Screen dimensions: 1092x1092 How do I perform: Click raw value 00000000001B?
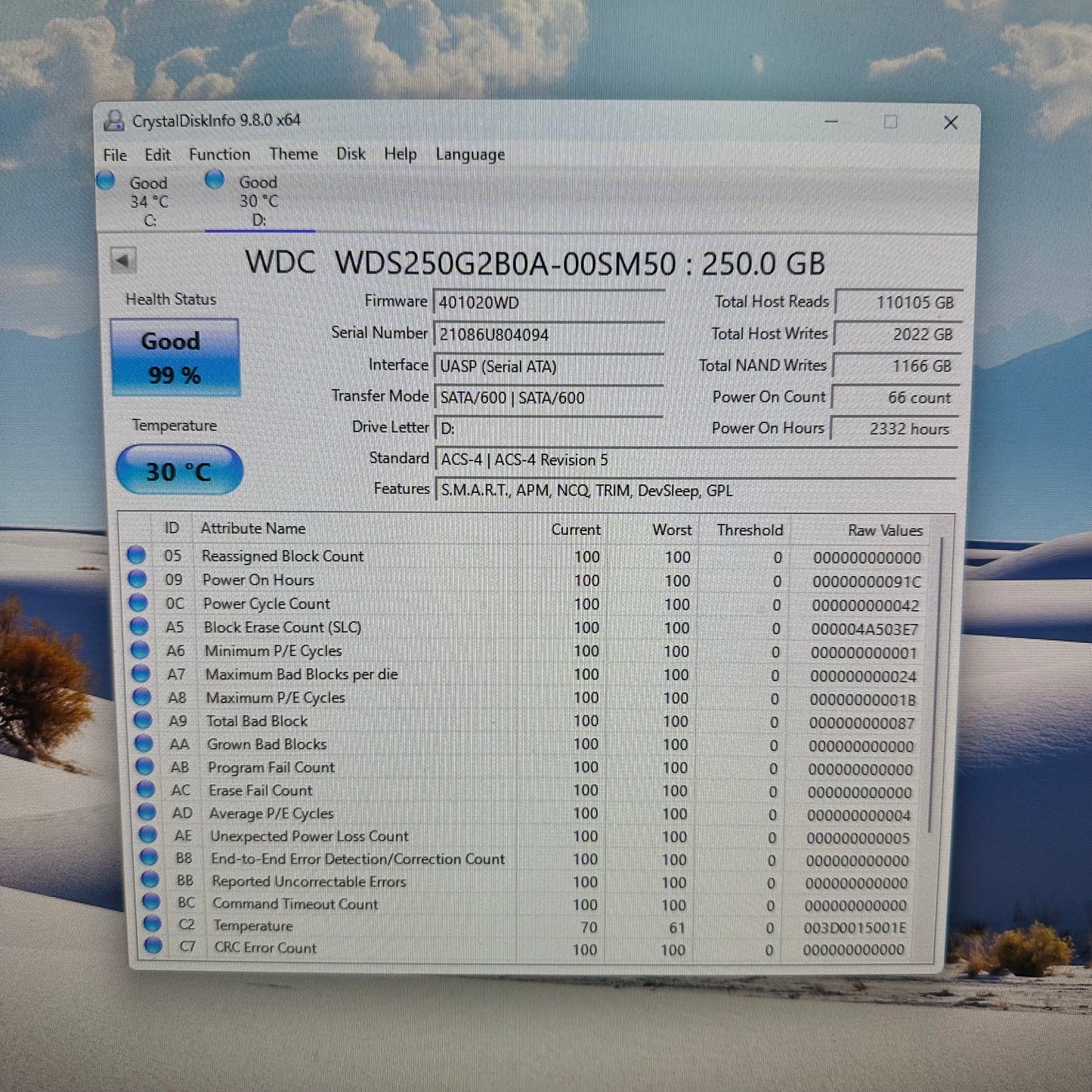(x=862, y=700)
